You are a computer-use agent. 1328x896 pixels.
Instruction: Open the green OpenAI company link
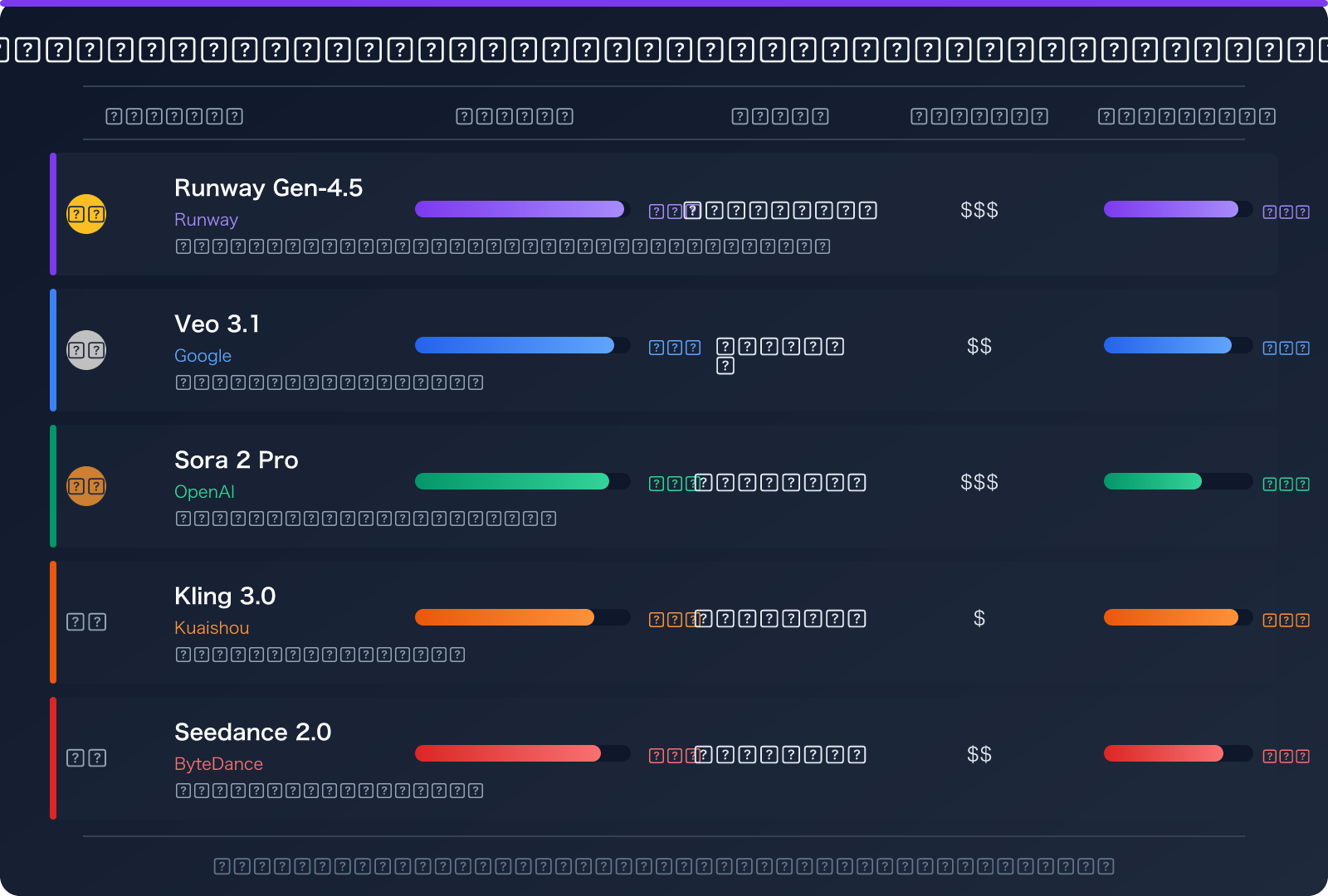coord(204,492)
